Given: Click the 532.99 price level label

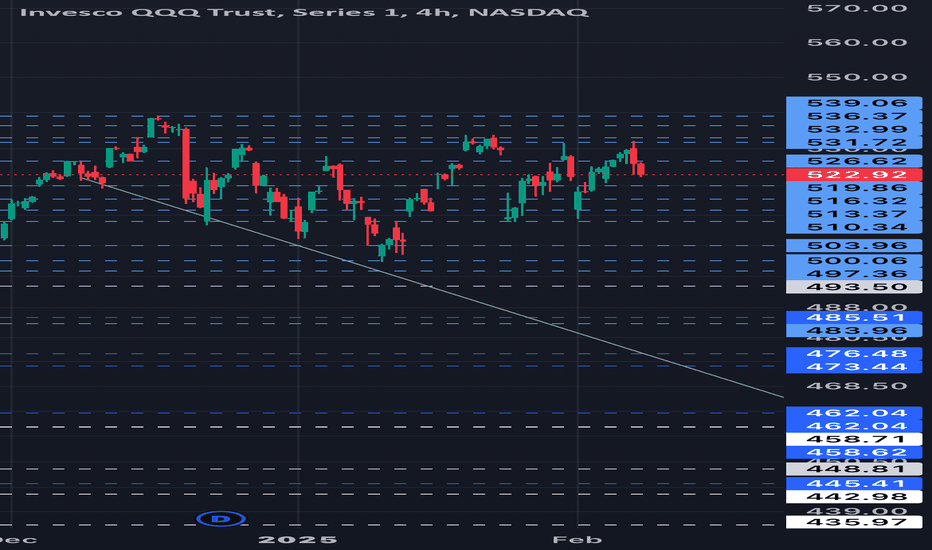Looking at the screenshot, I should coord(854,129).
